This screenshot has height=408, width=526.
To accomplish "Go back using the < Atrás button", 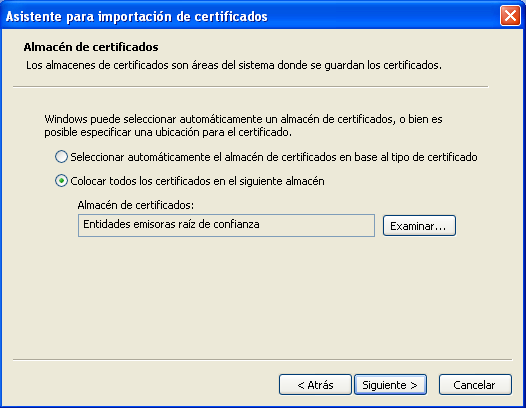I will coord(315,385).
